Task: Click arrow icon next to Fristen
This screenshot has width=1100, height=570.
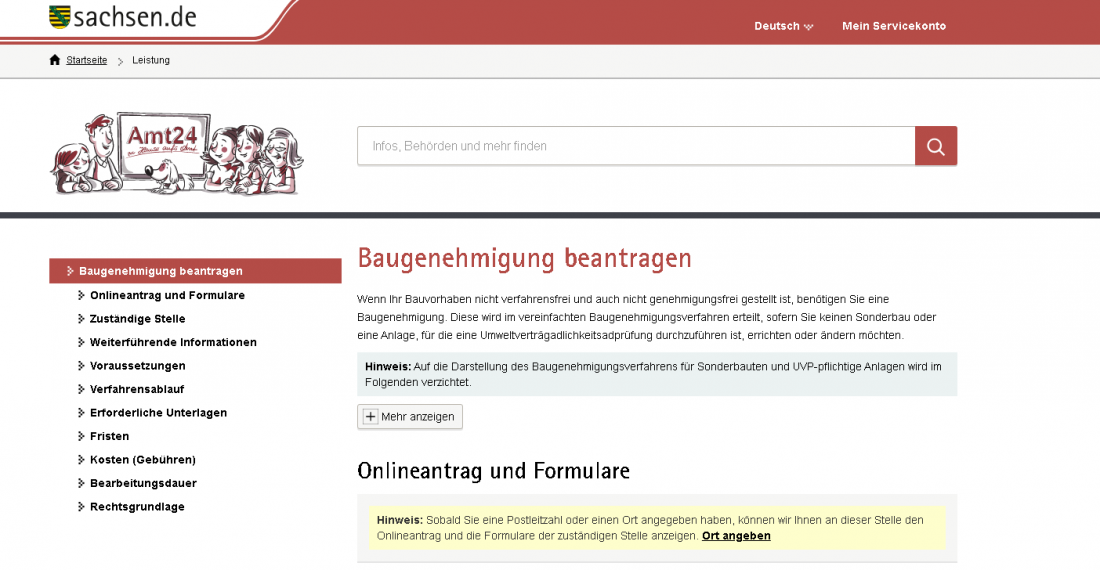Action: [81, 436]
